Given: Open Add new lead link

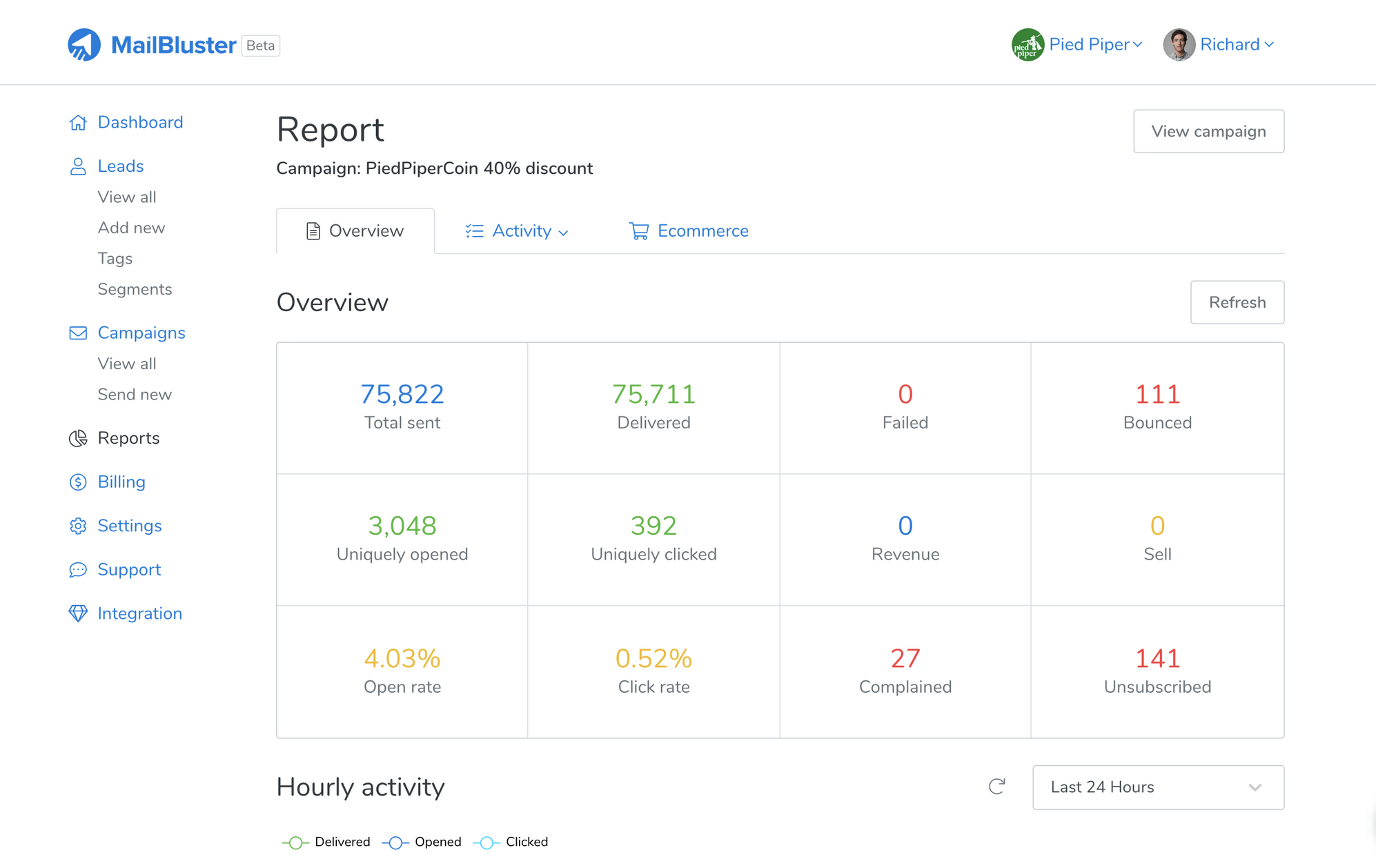Looking at the screenshot, I should pyautogui.click(x=131, y=228).
